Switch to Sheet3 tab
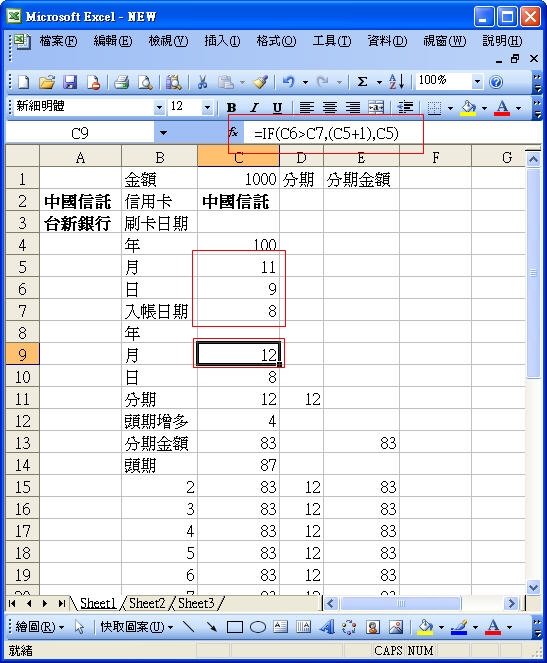The width and height of the screenshot is (547, 663). pyautogui.click(x=196, y=603)
